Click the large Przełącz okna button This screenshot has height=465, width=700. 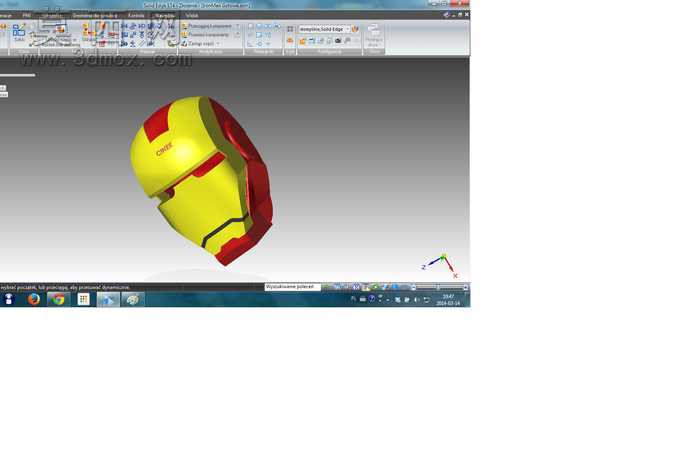pyautogui.click(x=374, y=36)
